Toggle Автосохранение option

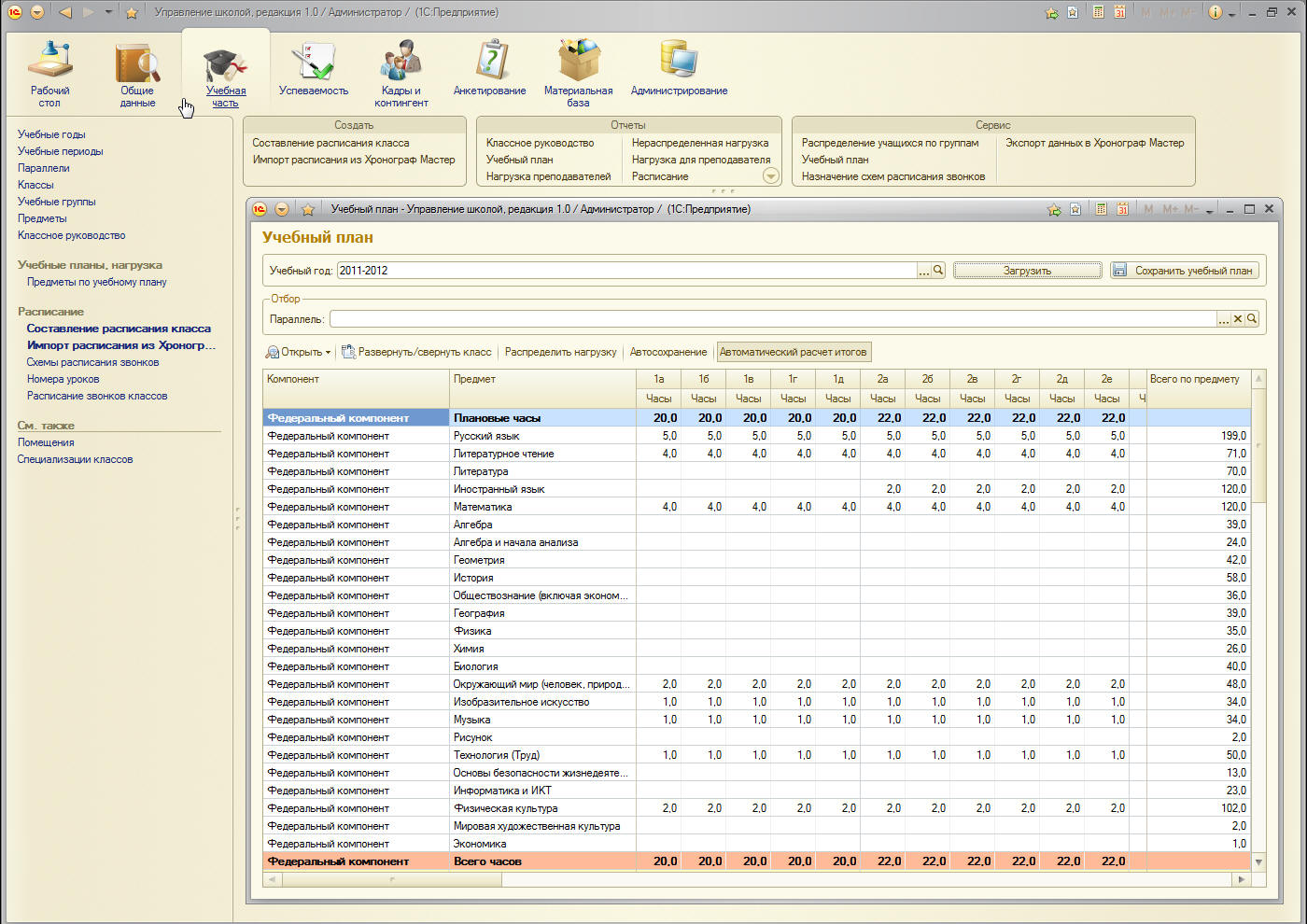tap(668, 352)
